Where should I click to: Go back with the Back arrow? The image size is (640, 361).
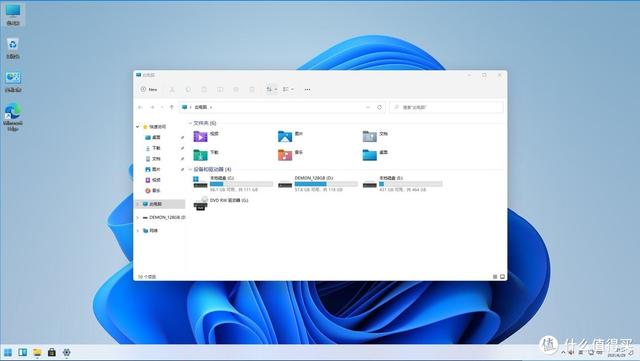tap(140, 107)
